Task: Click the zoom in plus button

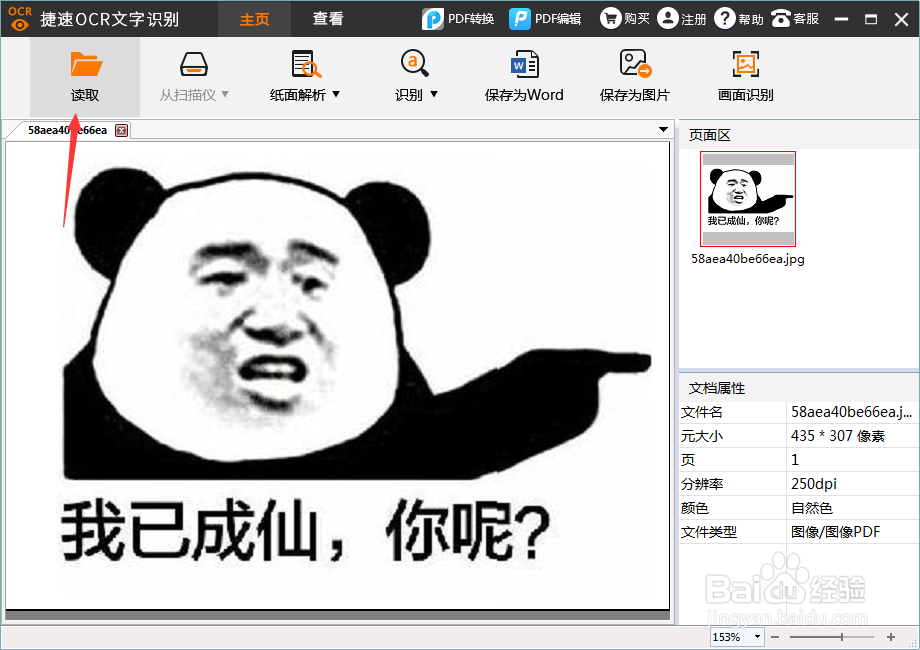Action: (x=891, y=637)
